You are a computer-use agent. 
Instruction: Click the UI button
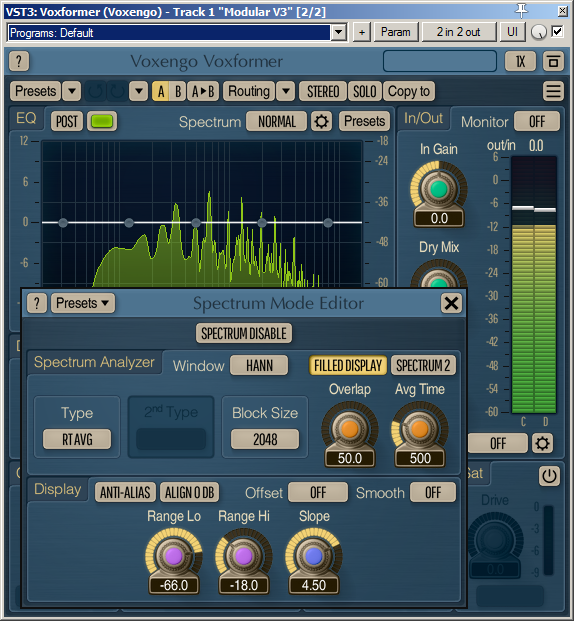512,32
